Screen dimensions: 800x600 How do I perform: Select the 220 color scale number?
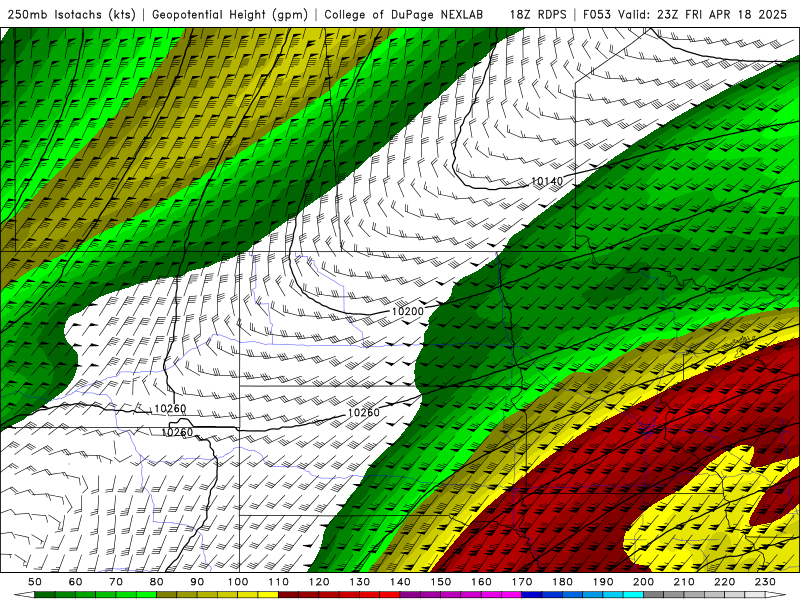[724, 582]
